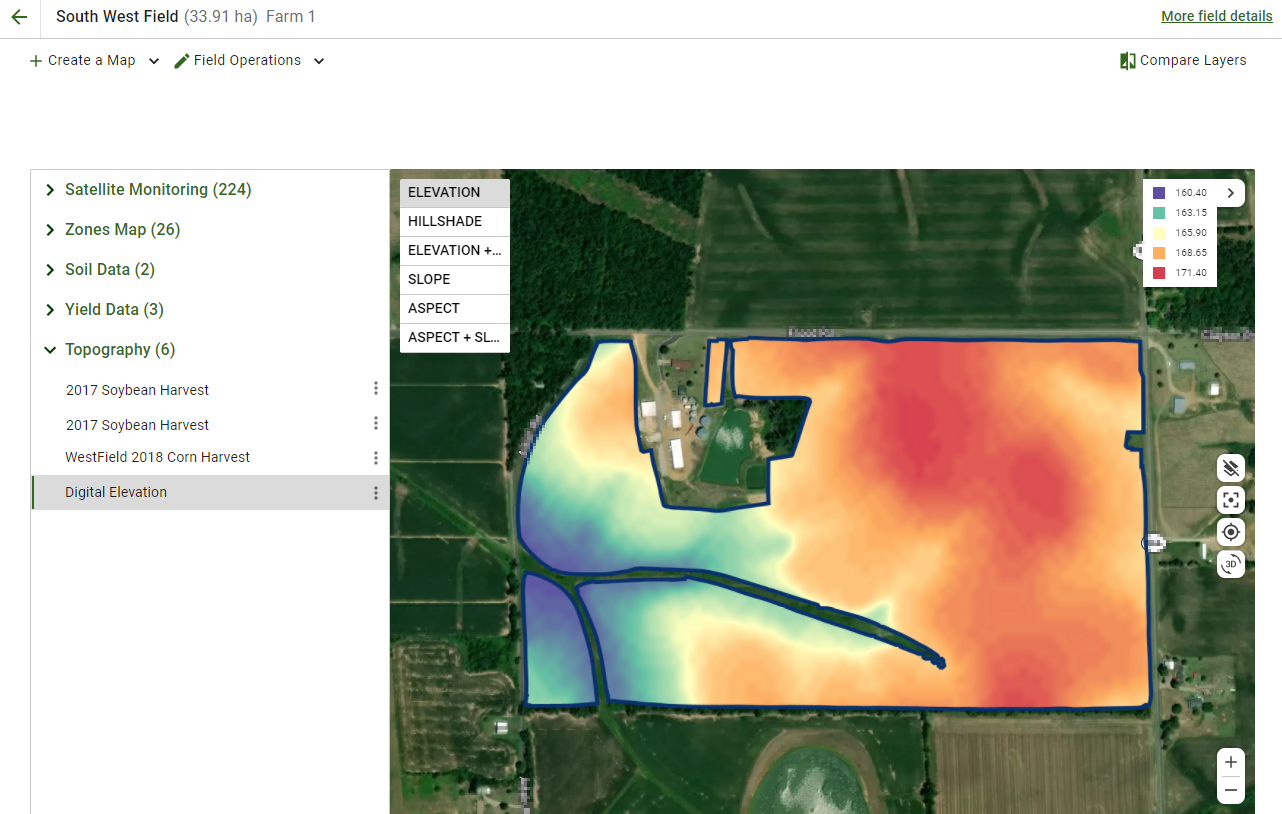Click the plus icon for Create a Map
The height and width of the screenshot is (814, 1282).
pos(36,61)
